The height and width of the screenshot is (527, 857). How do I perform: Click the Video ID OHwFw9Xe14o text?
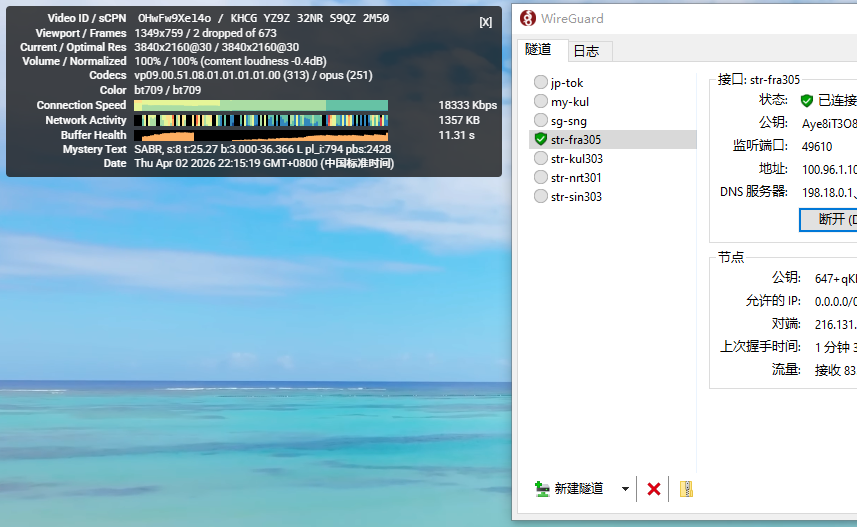tap(174, 18)
